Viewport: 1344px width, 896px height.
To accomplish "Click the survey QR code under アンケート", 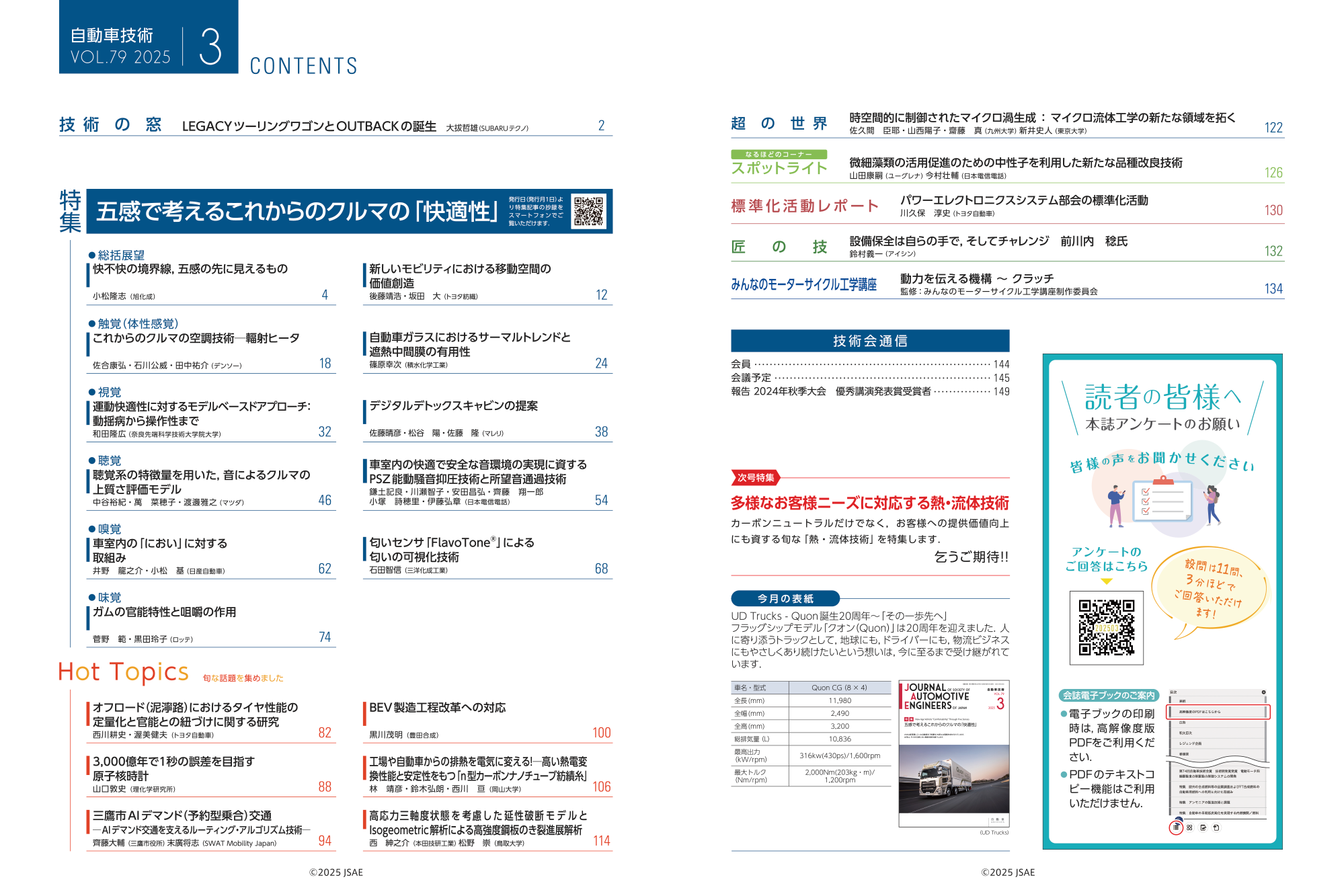I will pyautogui.click(x=1106, y=628).
